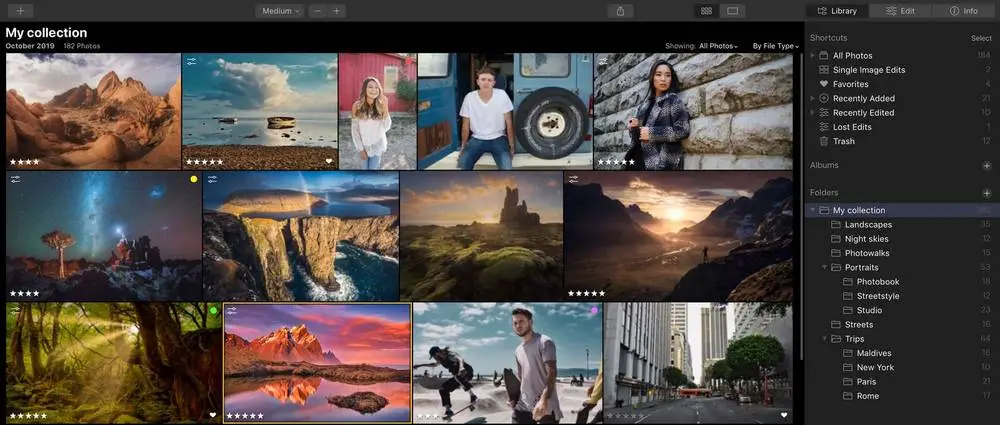
Task: Open the Info tab
Action: pyautogui.click(x=963, y=11)
